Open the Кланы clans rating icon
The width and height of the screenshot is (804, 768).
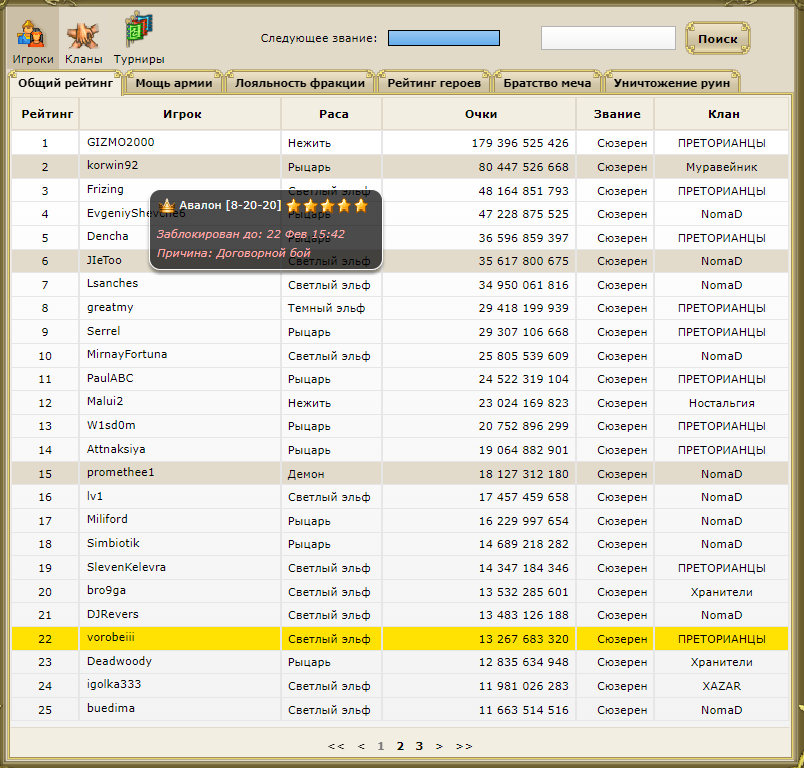pos(84,40)
